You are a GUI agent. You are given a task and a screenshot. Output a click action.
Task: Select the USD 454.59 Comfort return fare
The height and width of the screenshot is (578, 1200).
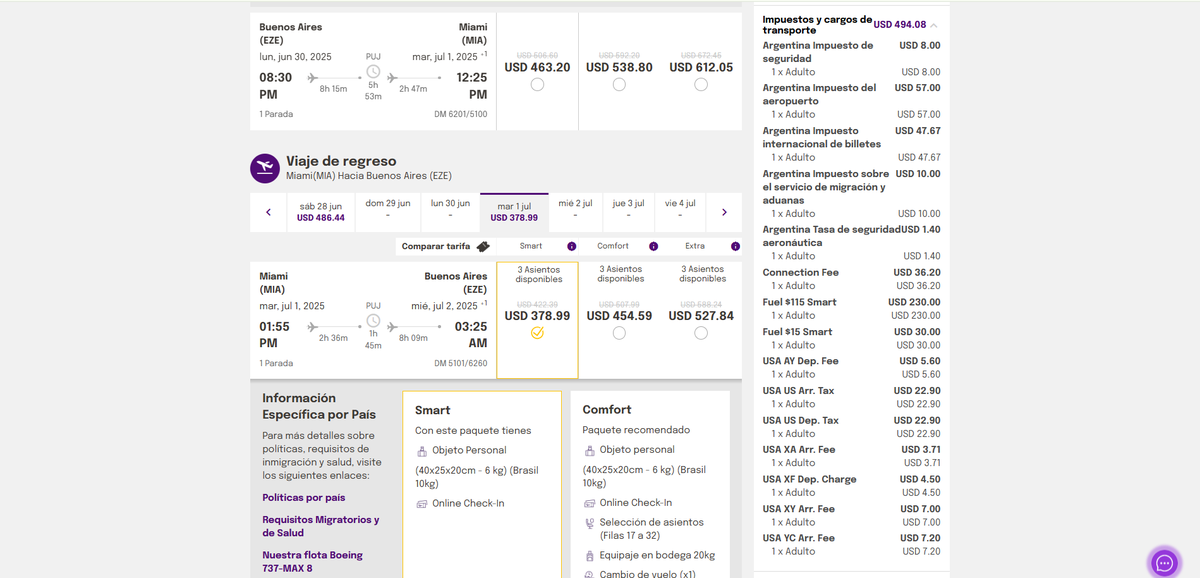(619, 333)
